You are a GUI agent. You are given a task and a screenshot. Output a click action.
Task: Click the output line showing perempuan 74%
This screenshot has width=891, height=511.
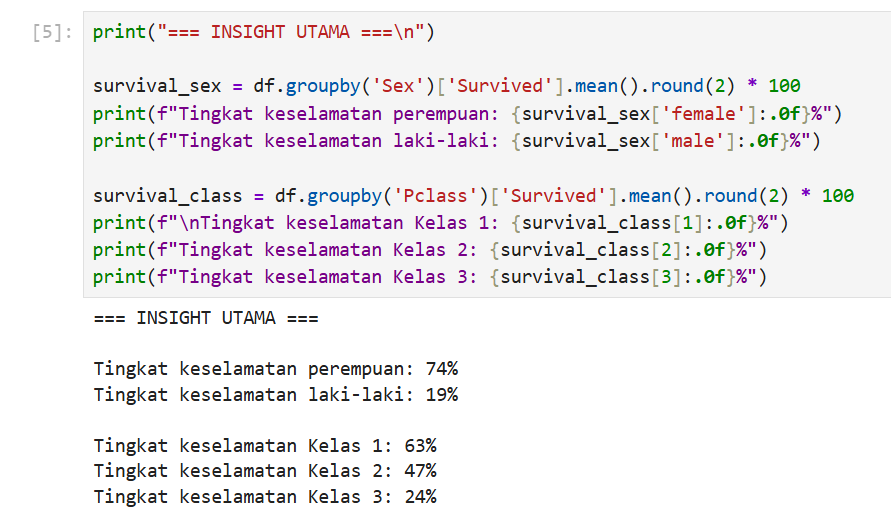click(276, 369)
